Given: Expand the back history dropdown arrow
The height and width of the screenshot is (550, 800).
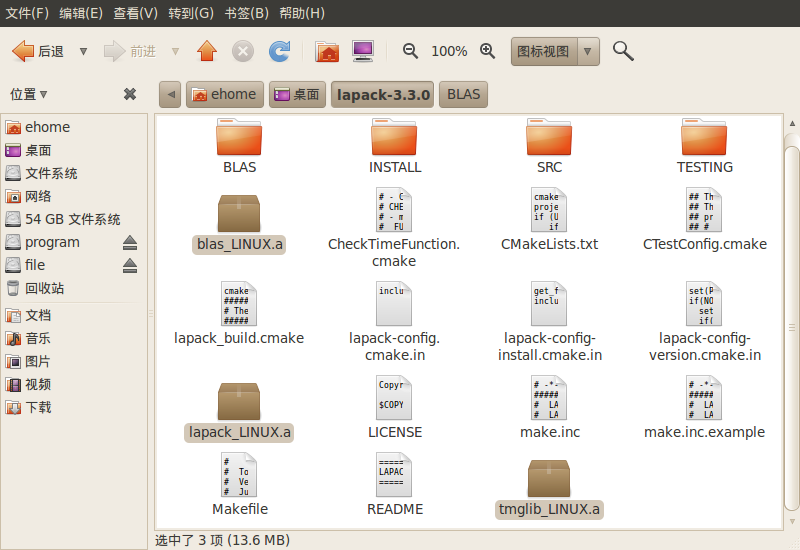Looking at the screenshot, I should [84, 51].
